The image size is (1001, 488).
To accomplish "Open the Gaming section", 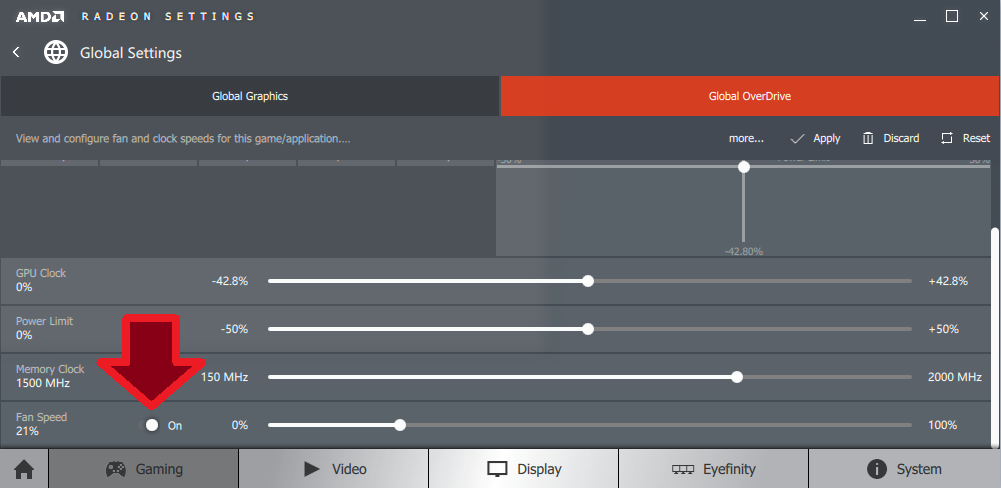I will [x=144, y=469].
